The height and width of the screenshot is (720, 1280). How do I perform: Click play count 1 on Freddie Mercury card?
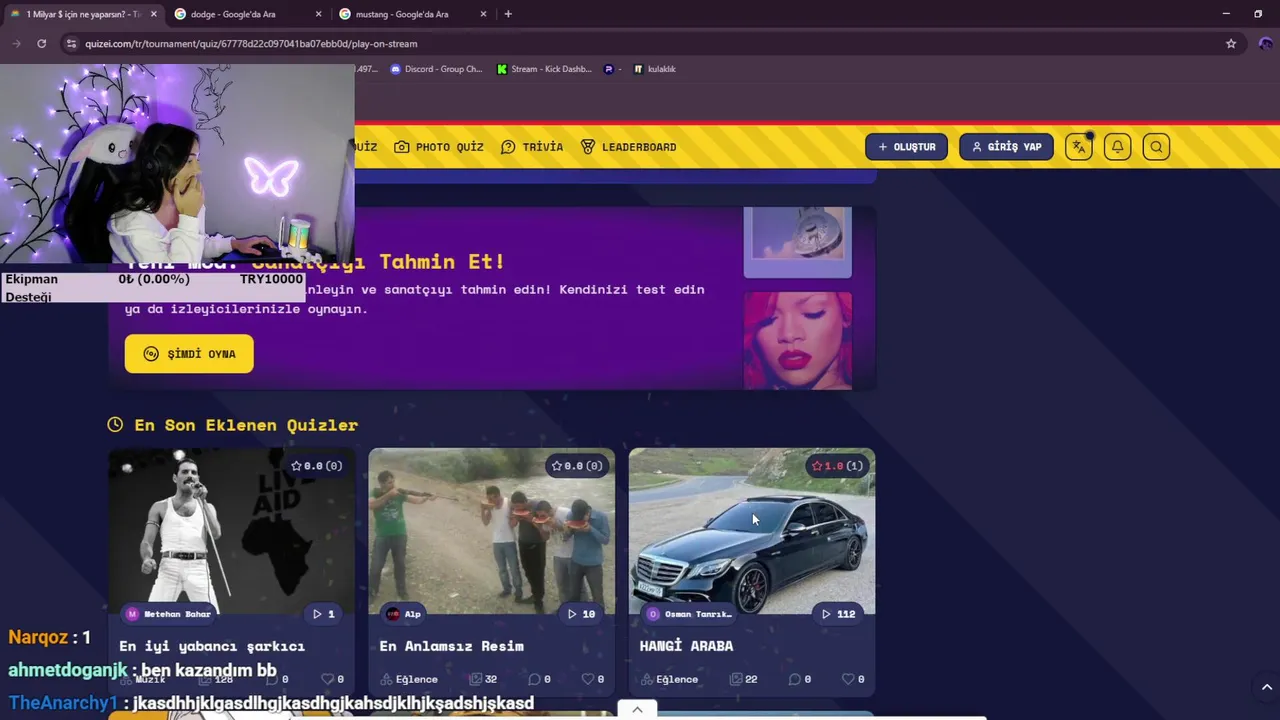coord(323,614)
